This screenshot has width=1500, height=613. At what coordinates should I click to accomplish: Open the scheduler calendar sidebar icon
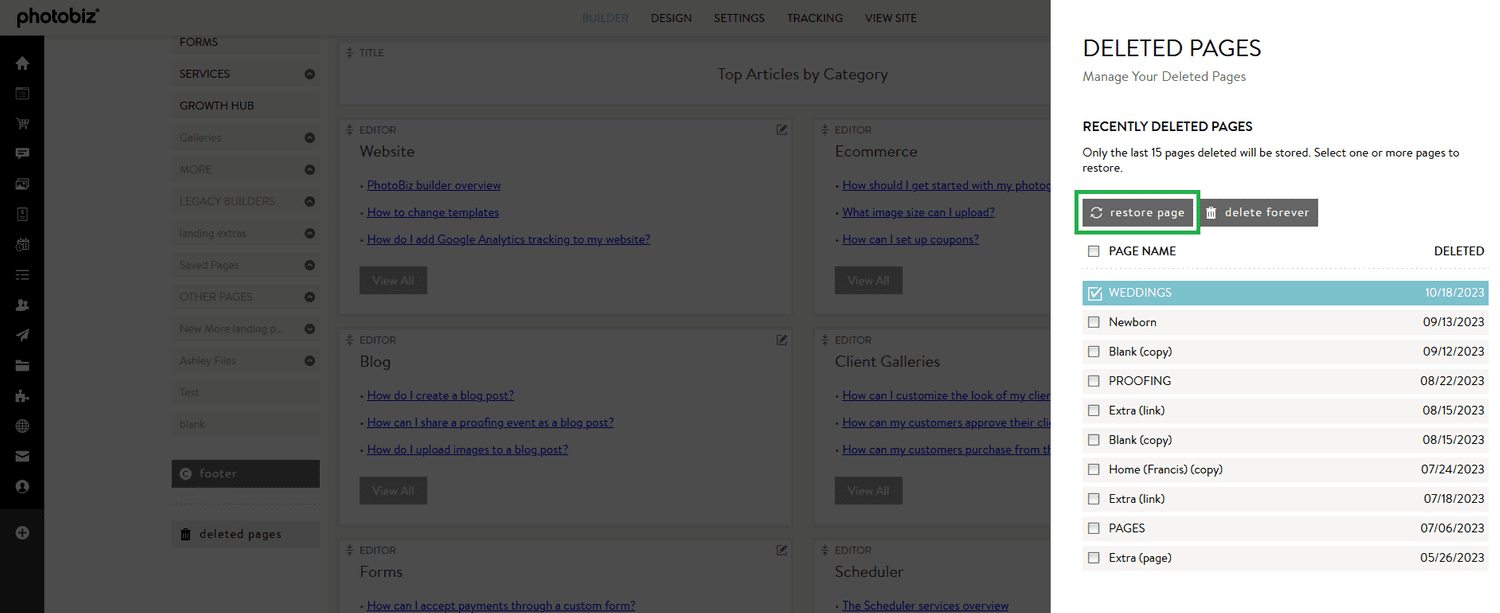point(22,244)
